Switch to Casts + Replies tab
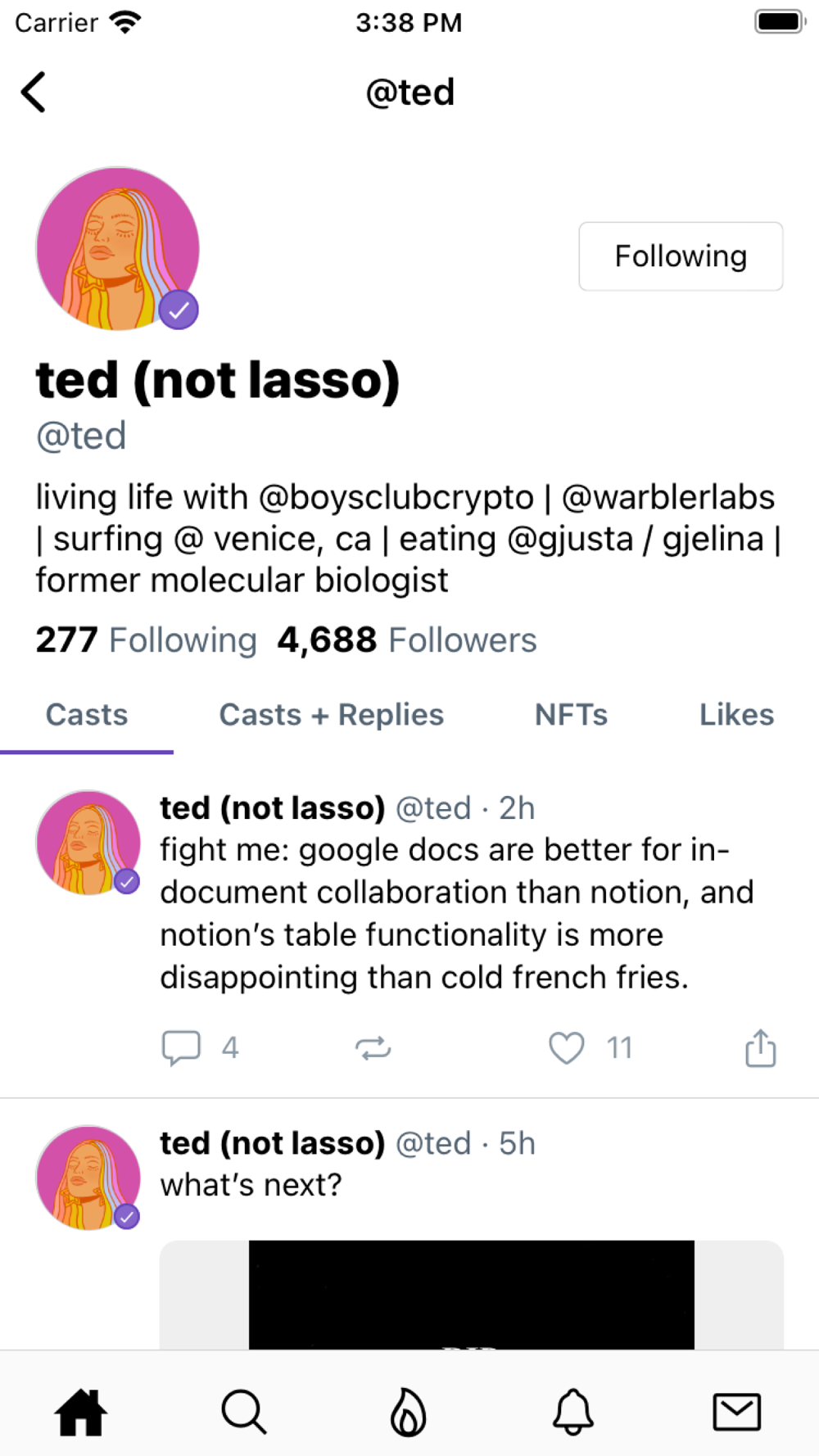This screenshot has width=819, height=1456. (x=331, y=715)
